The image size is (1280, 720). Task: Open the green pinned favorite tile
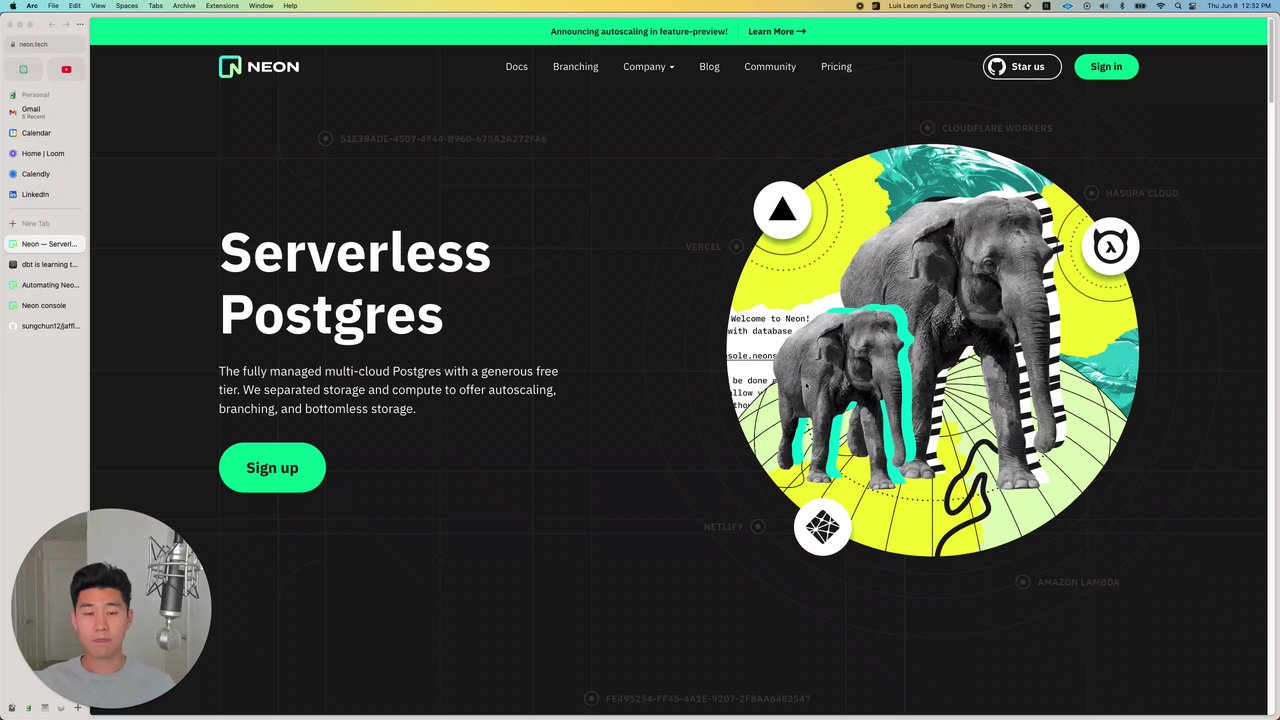click(24, 69)
